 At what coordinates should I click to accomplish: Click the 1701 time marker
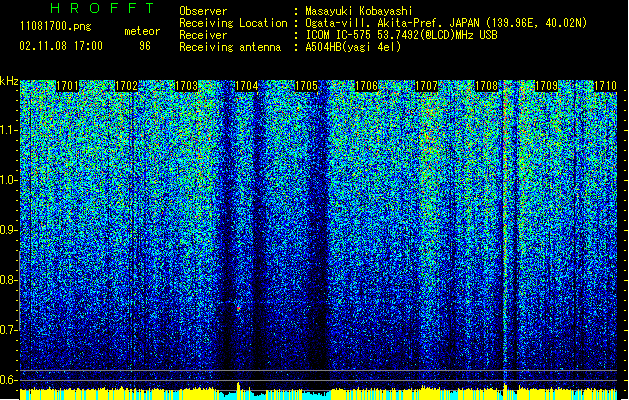point(67,86)
